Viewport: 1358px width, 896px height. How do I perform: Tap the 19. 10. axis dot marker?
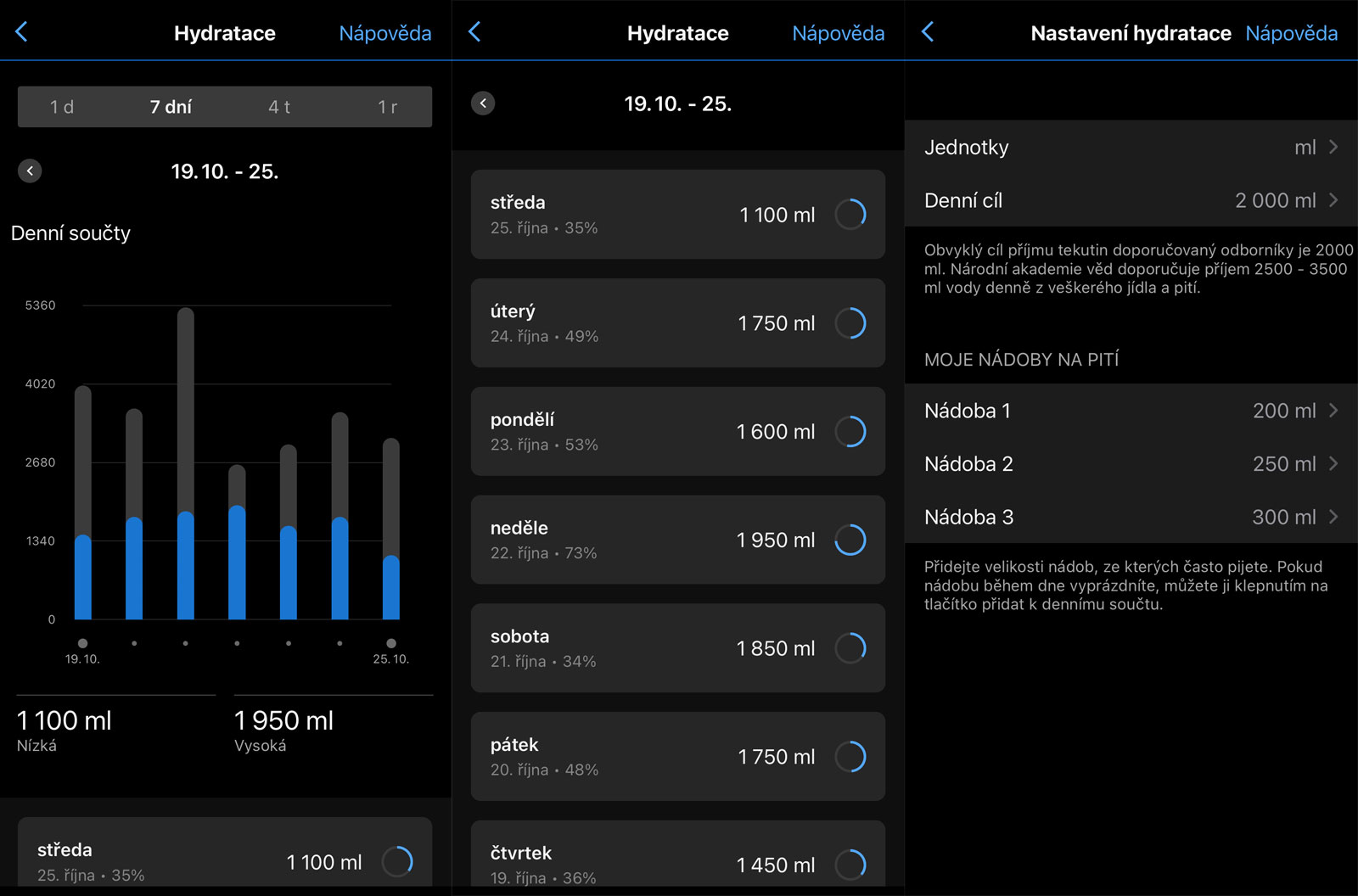point(82,643)
